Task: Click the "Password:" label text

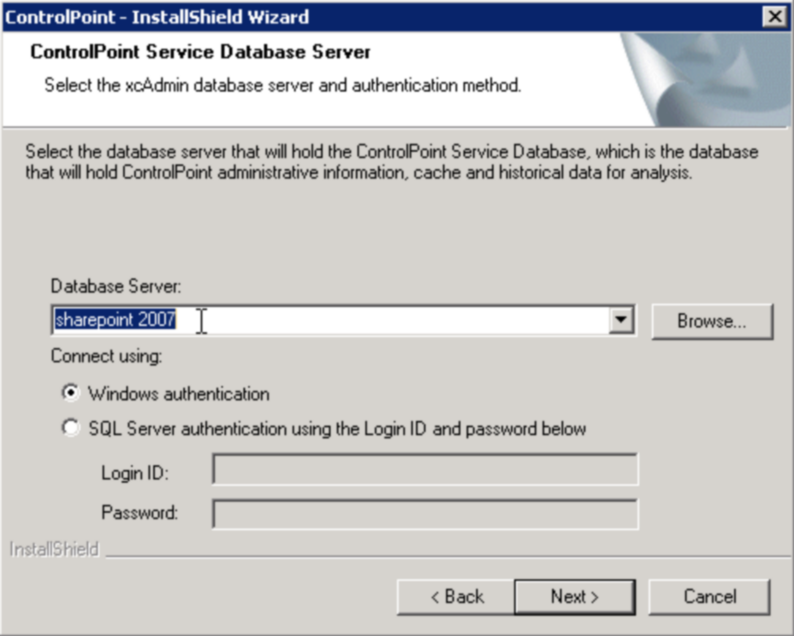Action: (x=139, y=513)
